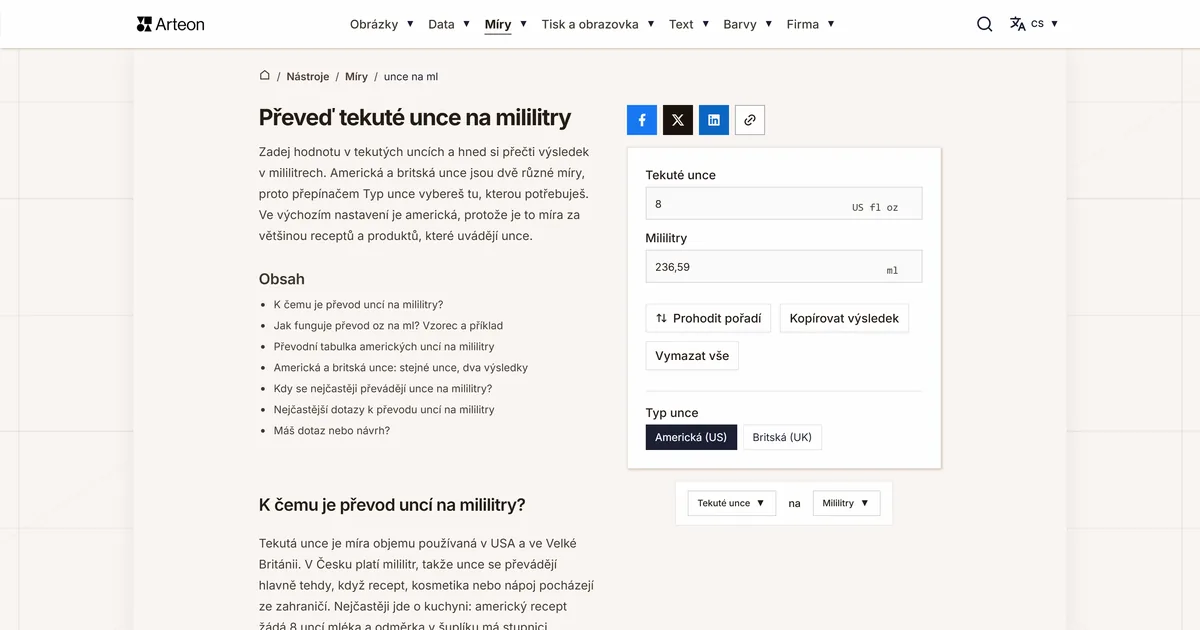
Task: Open the Mililitry target unit dropdown
Action: (846, 503)
